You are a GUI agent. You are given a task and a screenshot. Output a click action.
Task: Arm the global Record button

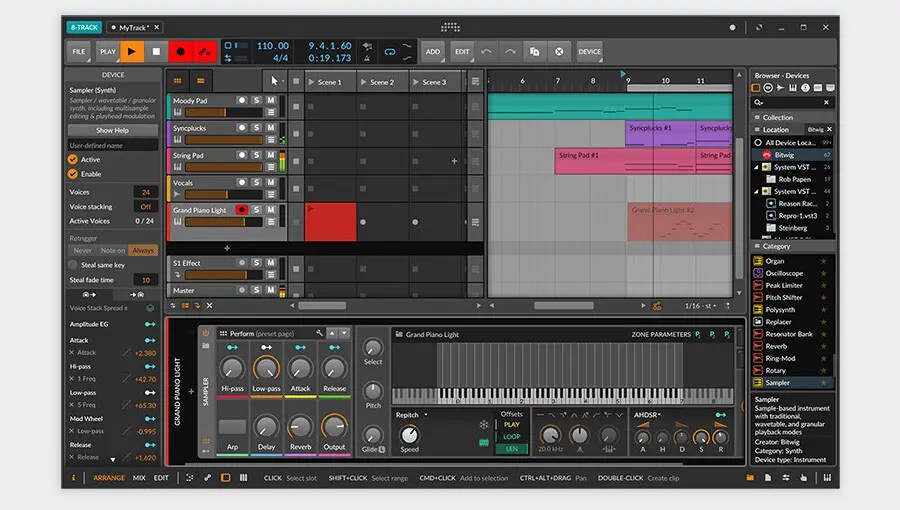181,52
